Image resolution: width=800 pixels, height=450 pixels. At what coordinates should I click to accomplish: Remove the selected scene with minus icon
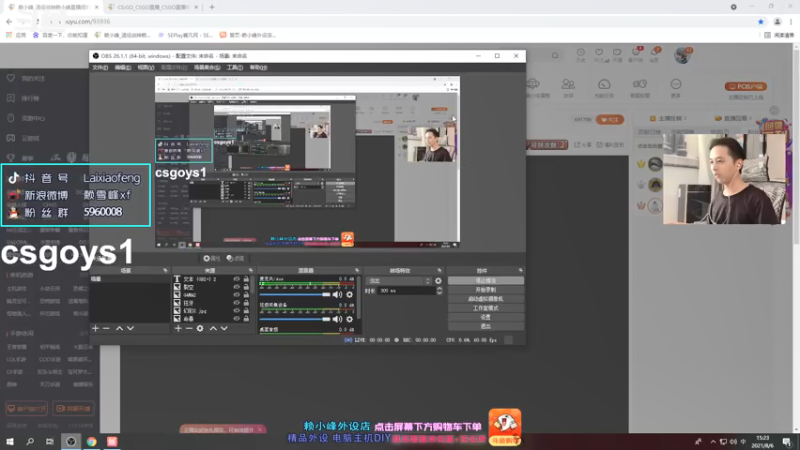click(106, 329)
